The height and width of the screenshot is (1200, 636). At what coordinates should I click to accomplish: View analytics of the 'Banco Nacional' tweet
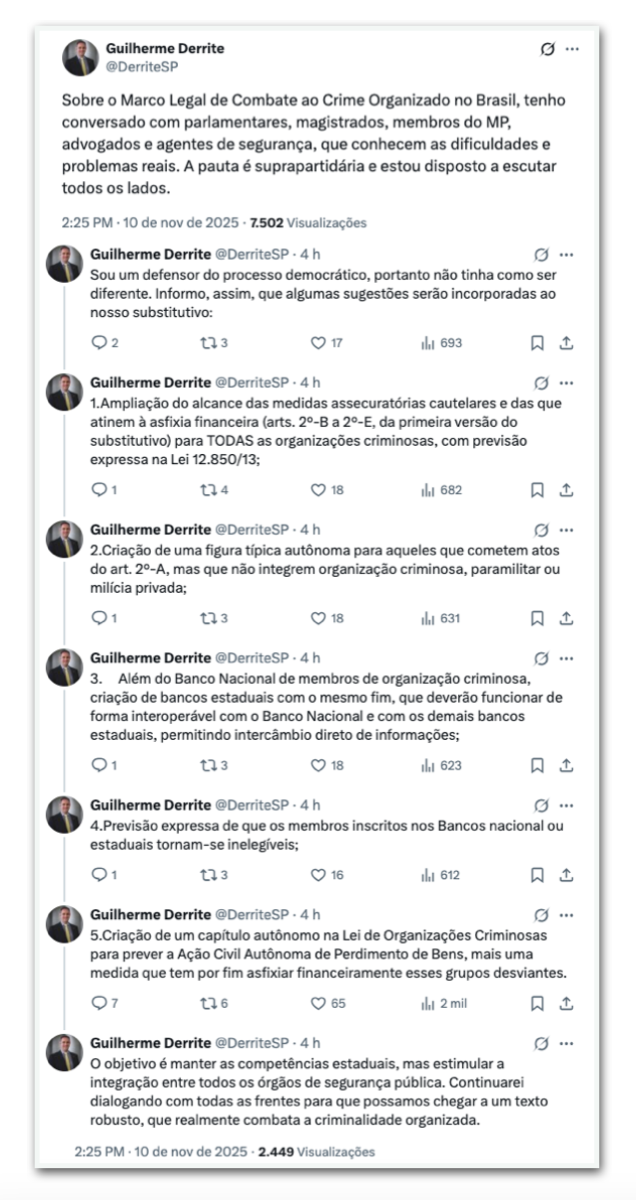pos(429,765)
